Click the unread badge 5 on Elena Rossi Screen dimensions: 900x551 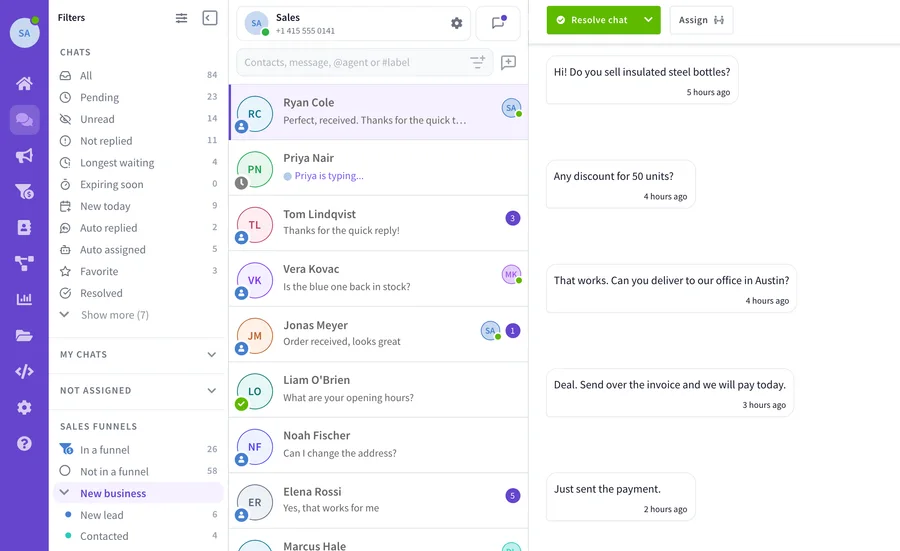point(513,495)
